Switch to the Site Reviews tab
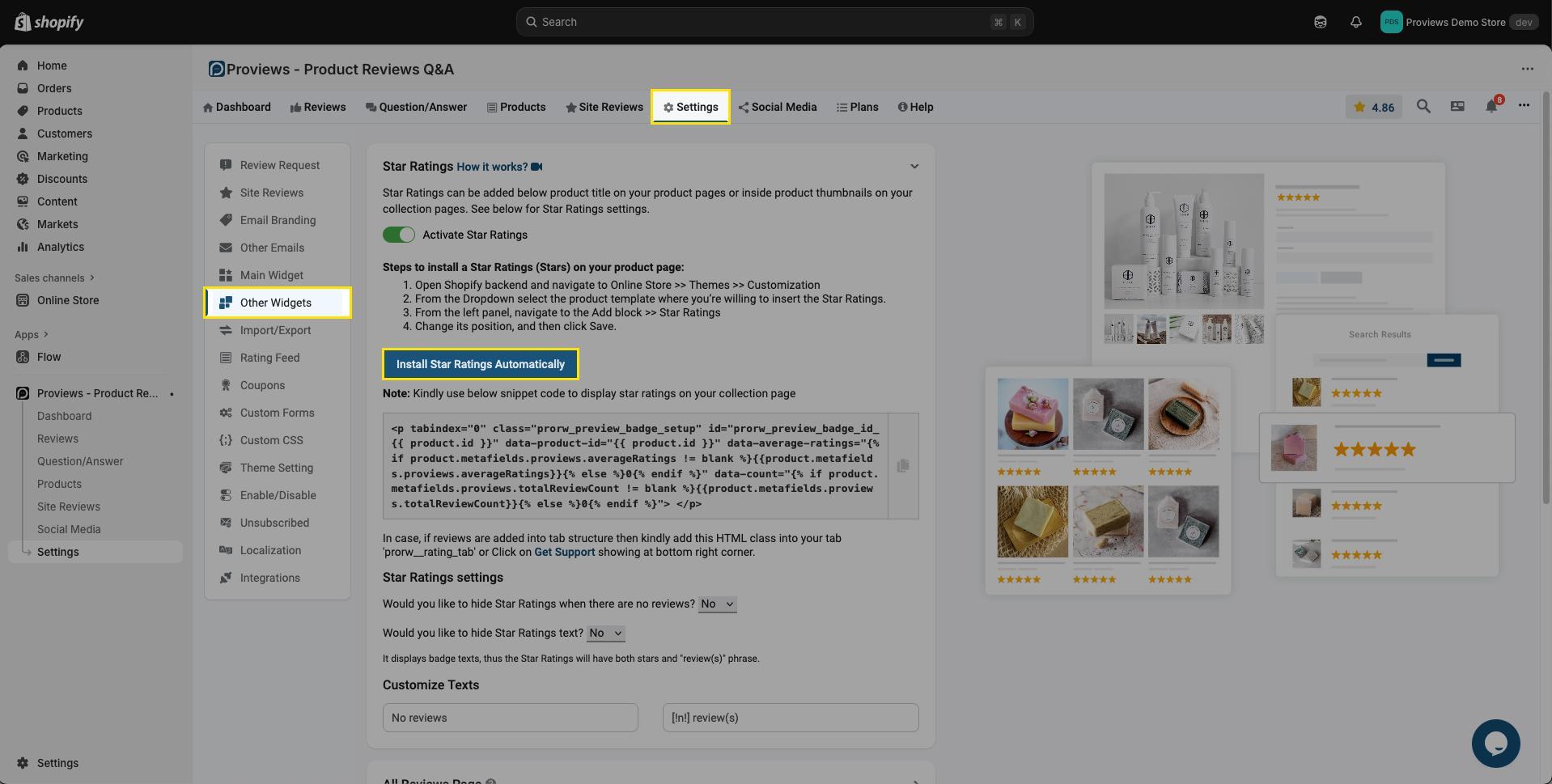The width and height of the screenshot is (1552, 784). pos(604,108)
